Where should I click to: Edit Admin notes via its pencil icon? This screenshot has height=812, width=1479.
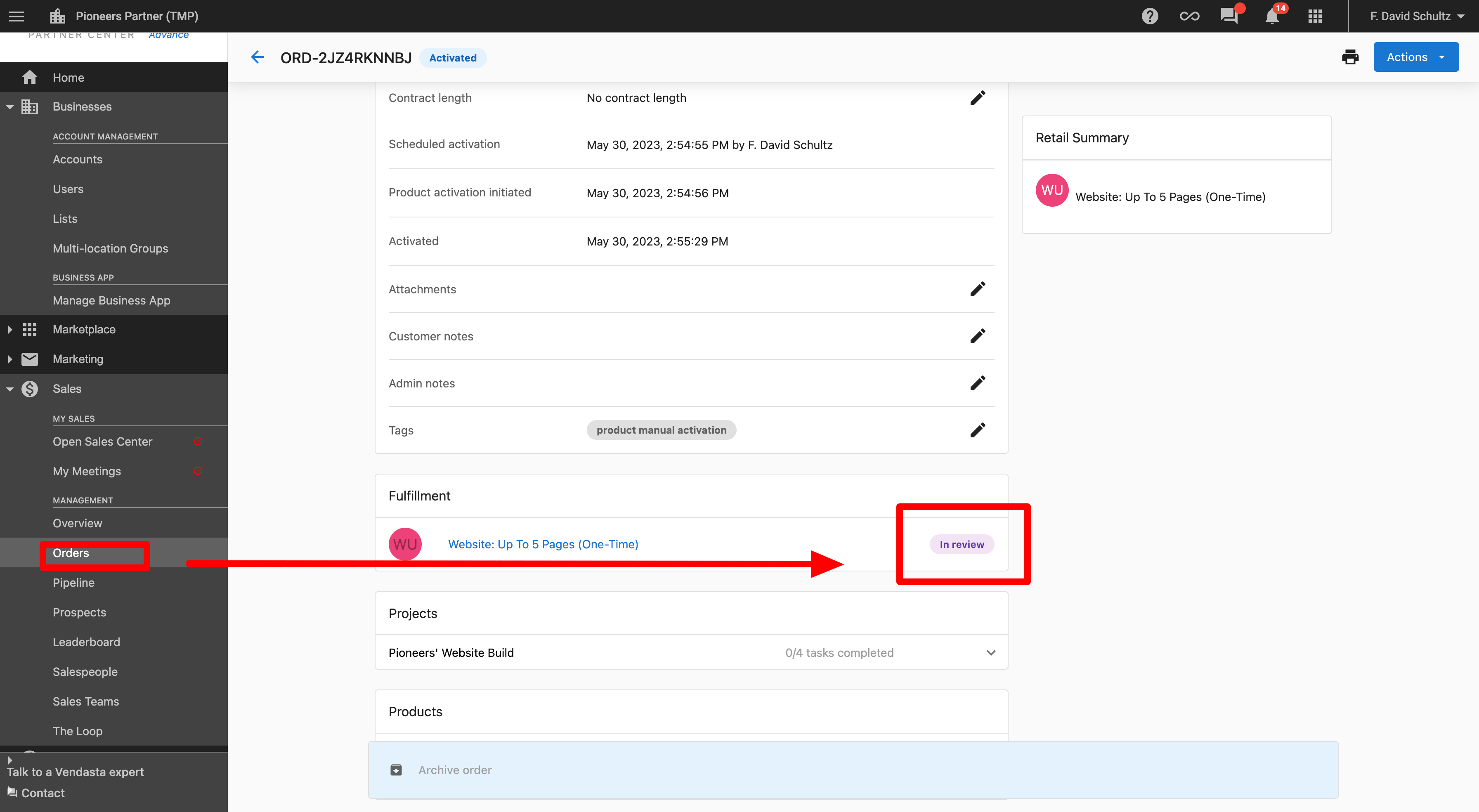[x=978, y=383]
